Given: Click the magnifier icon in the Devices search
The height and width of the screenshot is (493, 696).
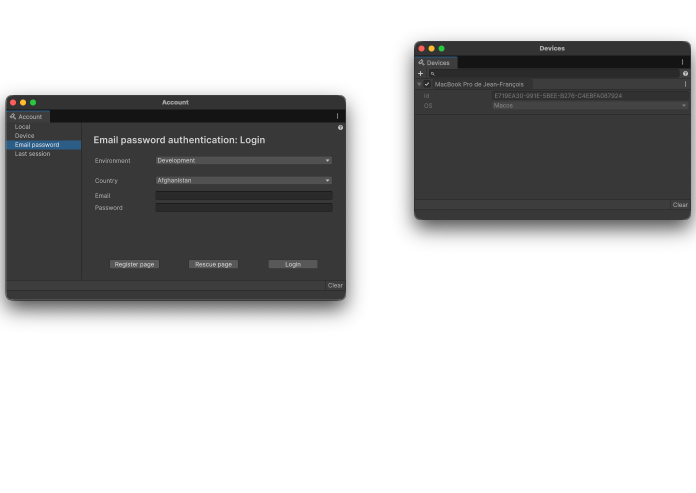Looking at the screenshot, I should [x=433, y=74].
